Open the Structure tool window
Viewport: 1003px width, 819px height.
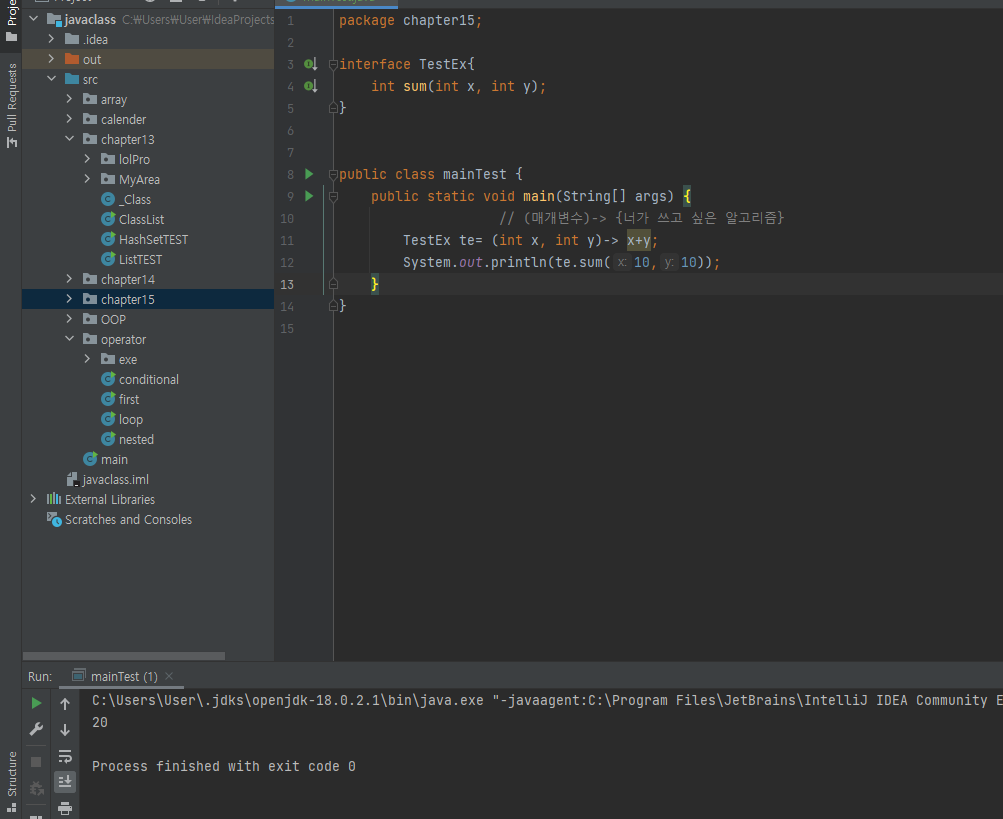[12, 782]
